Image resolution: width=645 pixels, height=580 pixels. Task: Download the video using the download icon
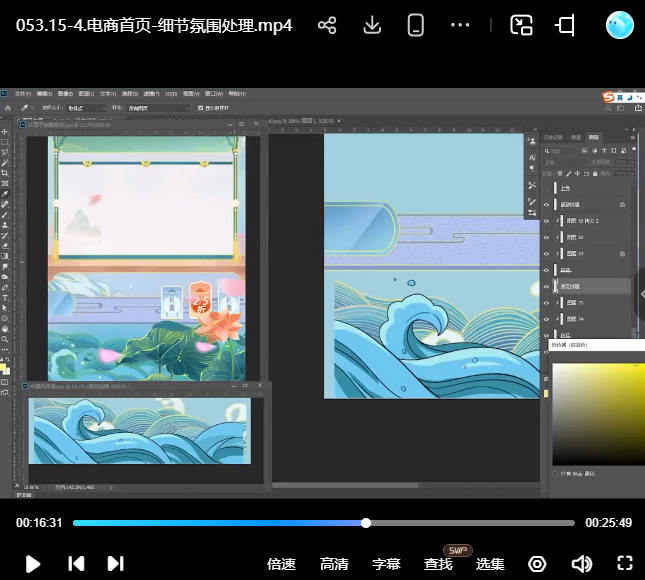[372, 26]
